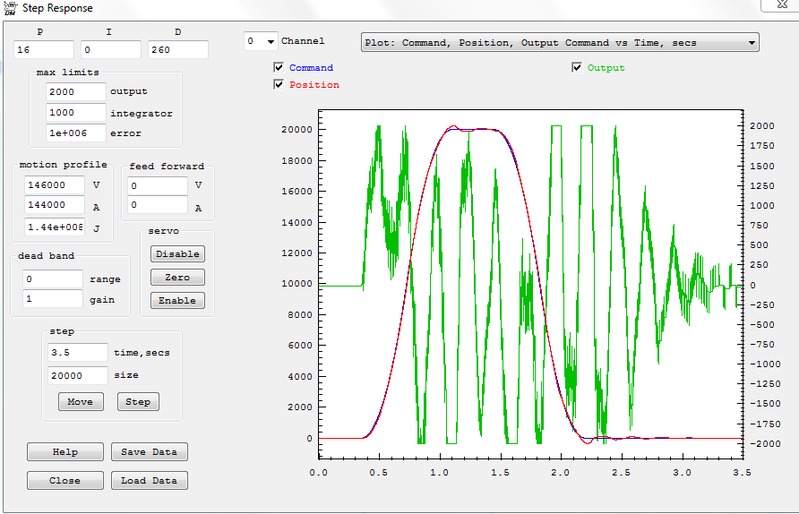
Task: Click the Move button
Action: pyautogui.click(x=80, y=402)
